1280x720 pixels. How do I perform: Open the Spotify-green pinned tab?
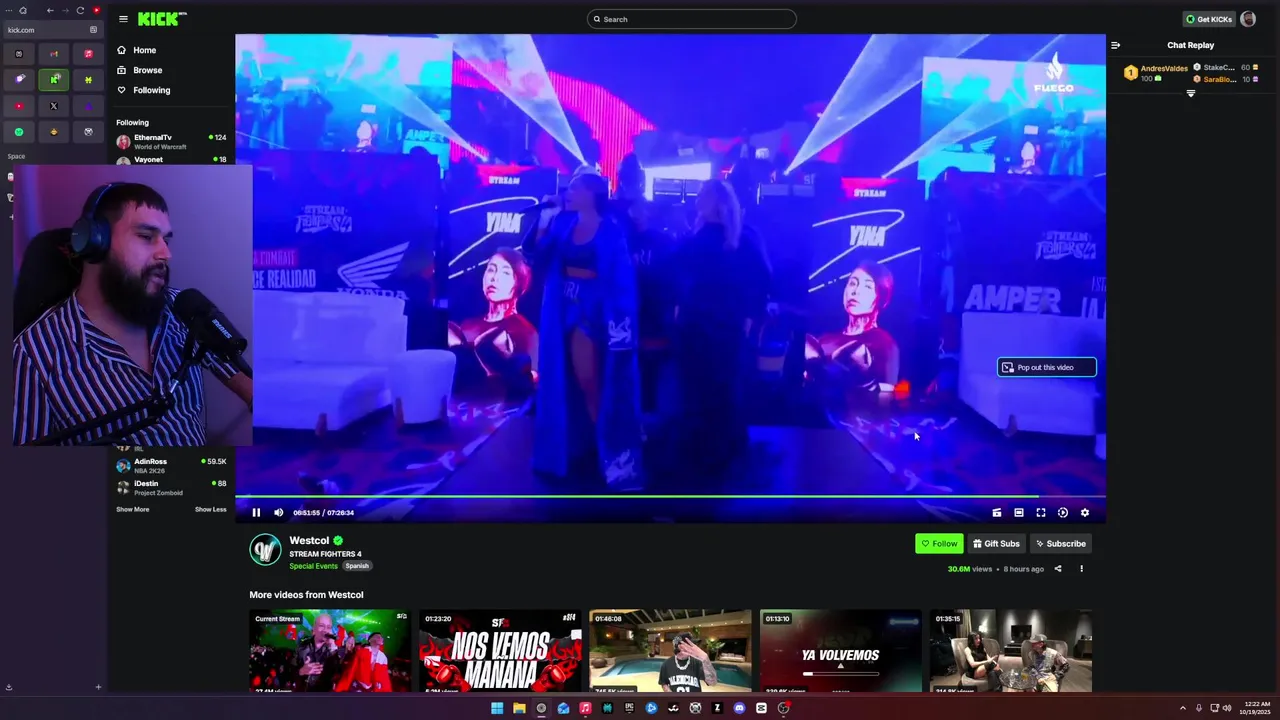19,131
